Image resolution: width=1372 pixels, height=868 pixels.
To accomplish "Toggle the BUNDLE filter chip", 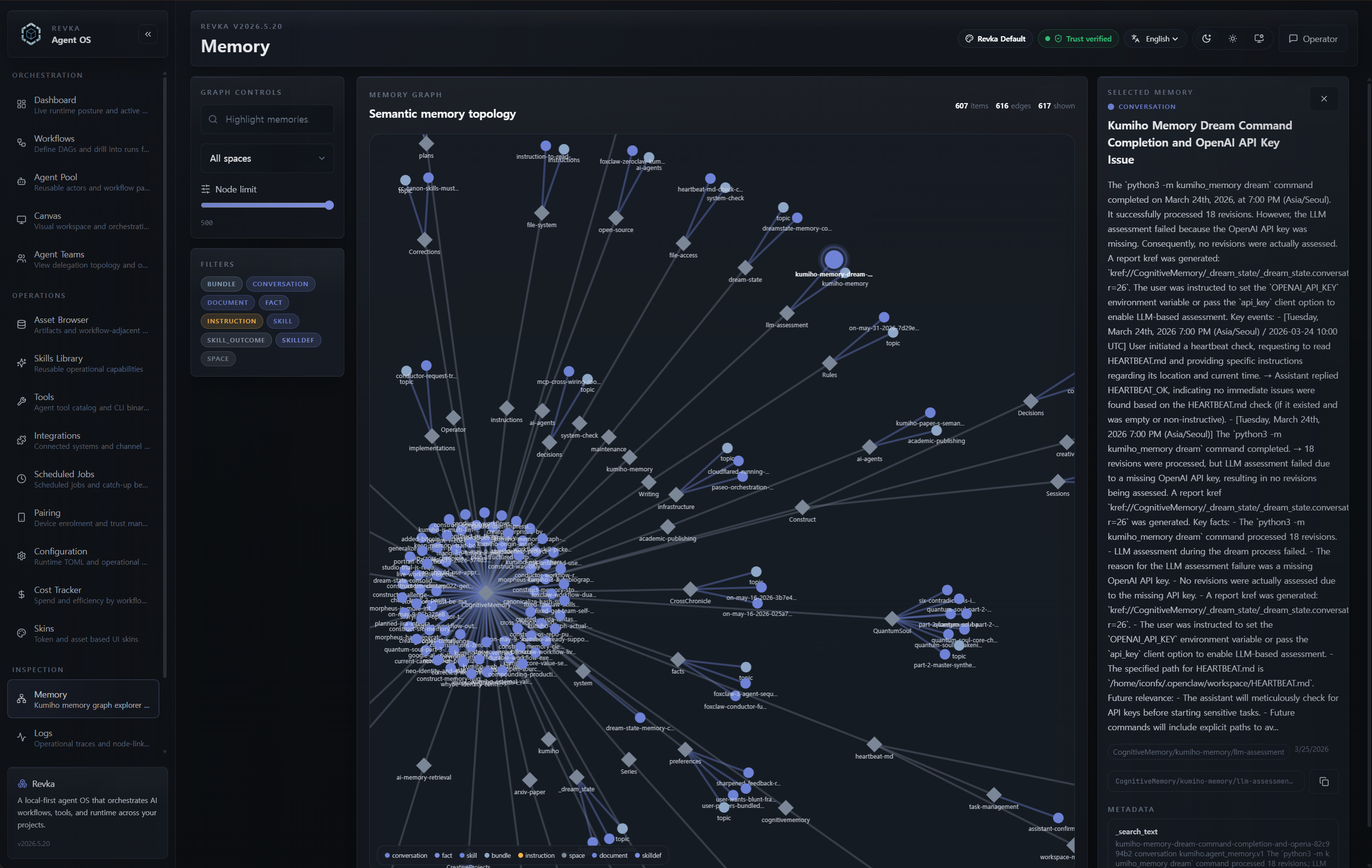I will [x=221, y=284].
